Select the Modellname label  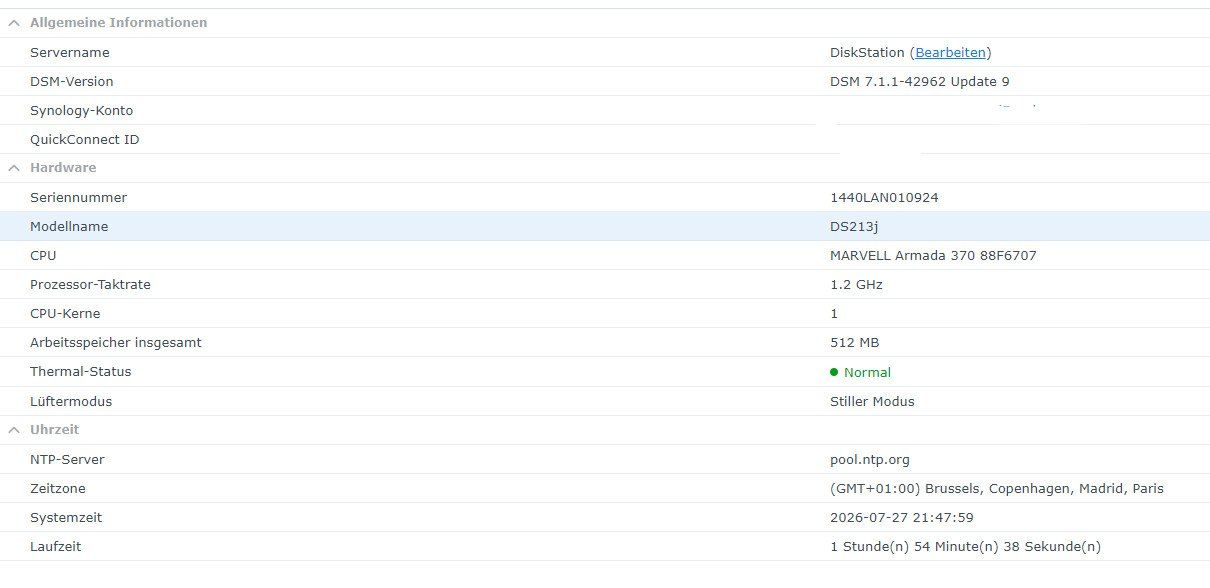pos(69,227)
